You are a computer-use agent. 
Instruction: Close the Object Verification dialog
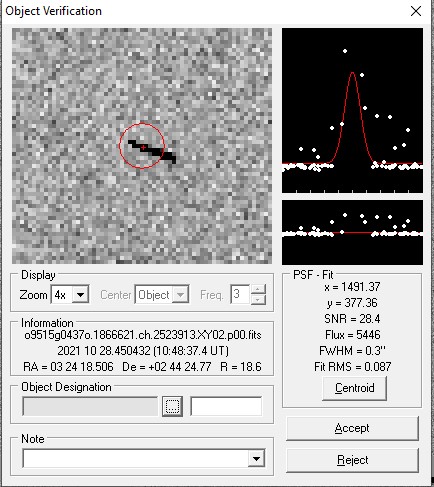[x=416, y=11]
